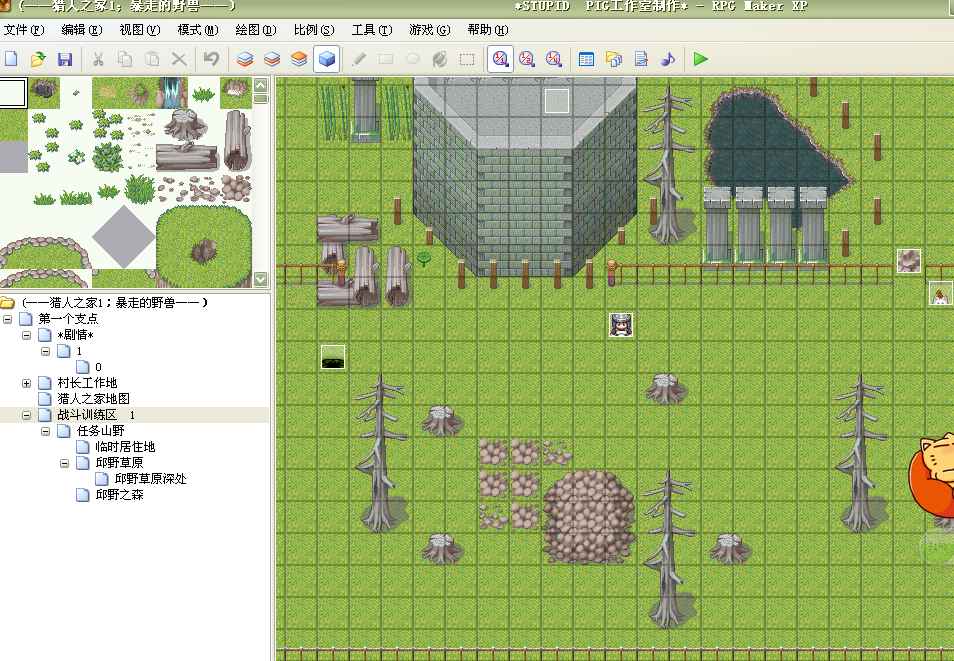Select map 邱野之森 in tree
Image resolution: width=954 pixels, height=661 pixels.
coord(119,495)
